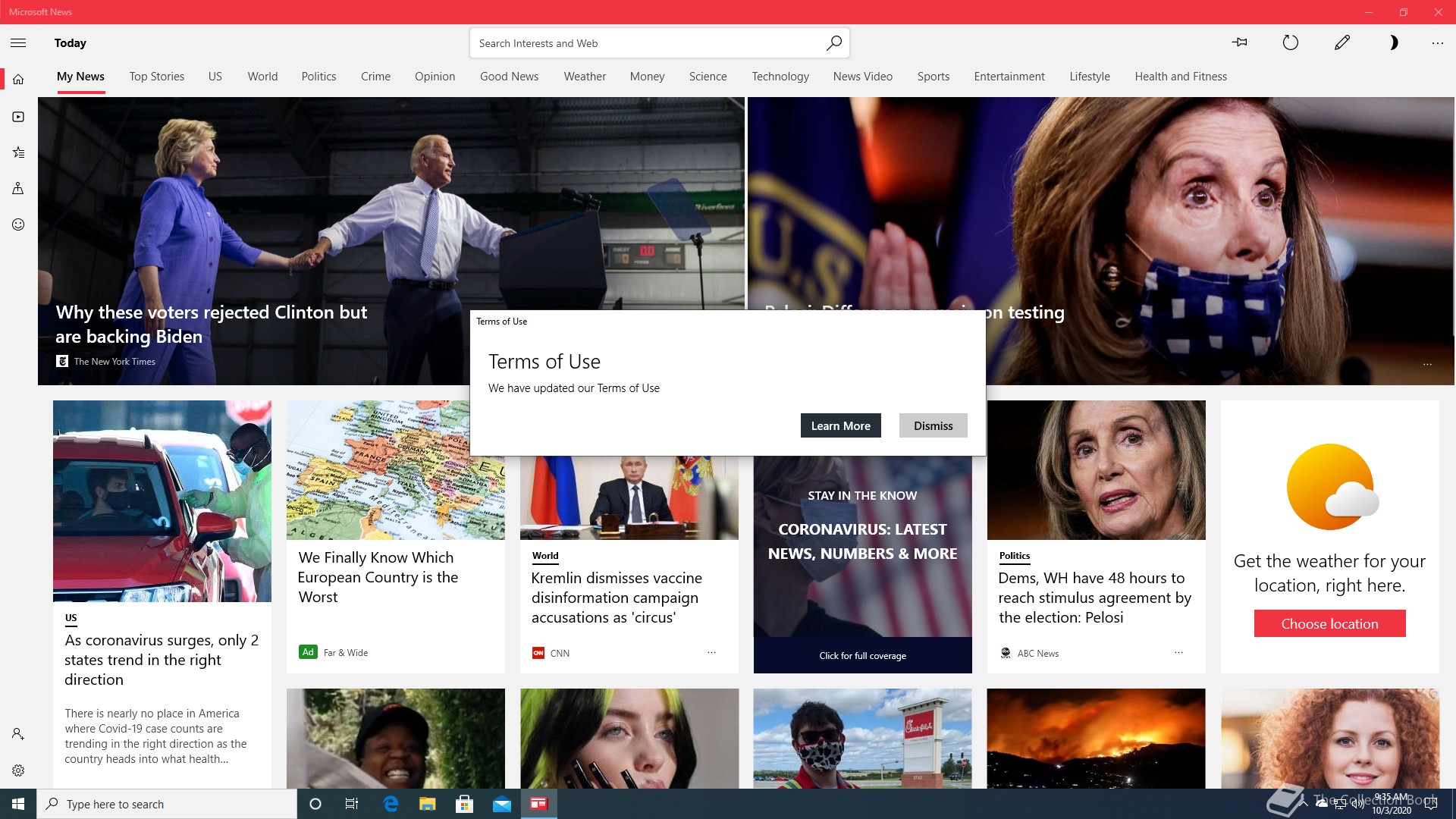
Task: Open the Good News tab
Action: (x=509, y=77)
